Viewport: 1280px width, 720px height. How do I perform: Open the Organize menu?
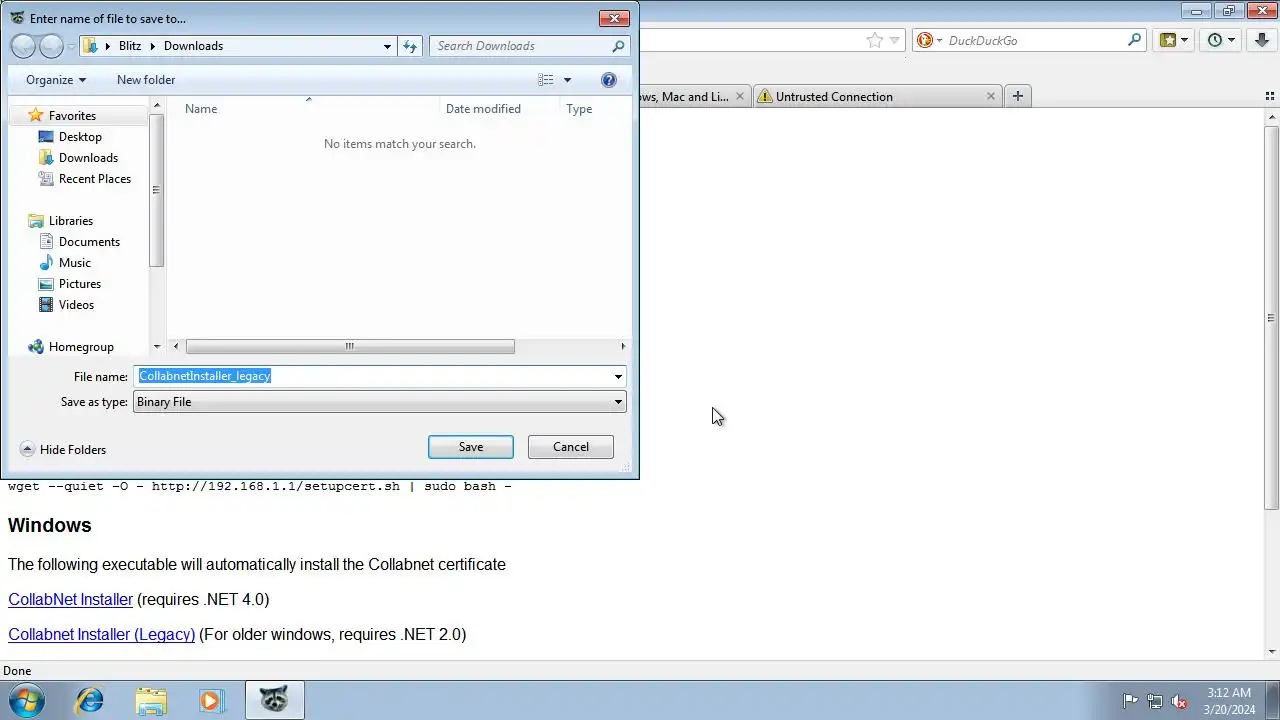pos(56,80)
